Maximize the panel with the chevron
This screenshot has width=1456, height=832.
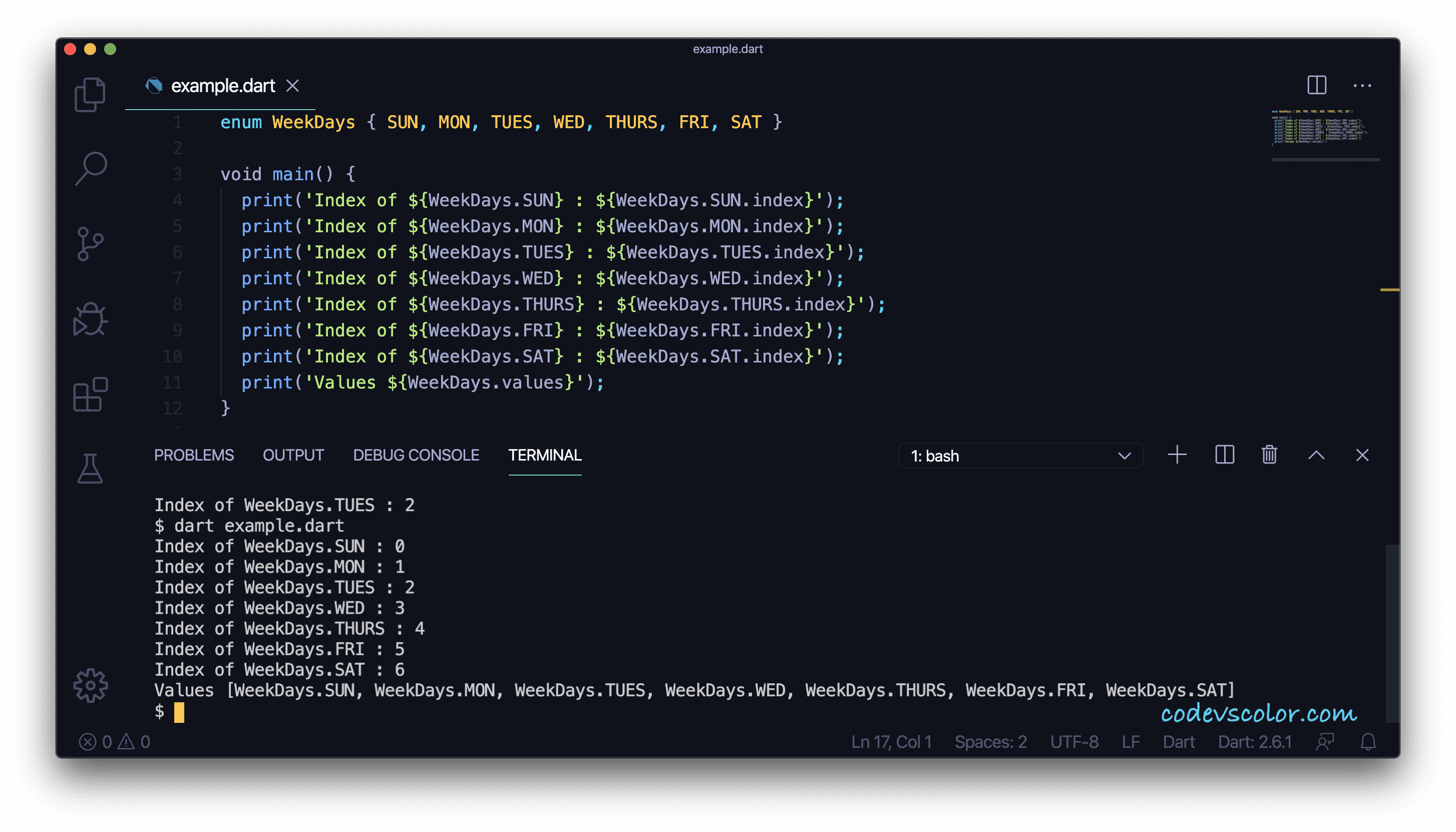point(1316,455)
